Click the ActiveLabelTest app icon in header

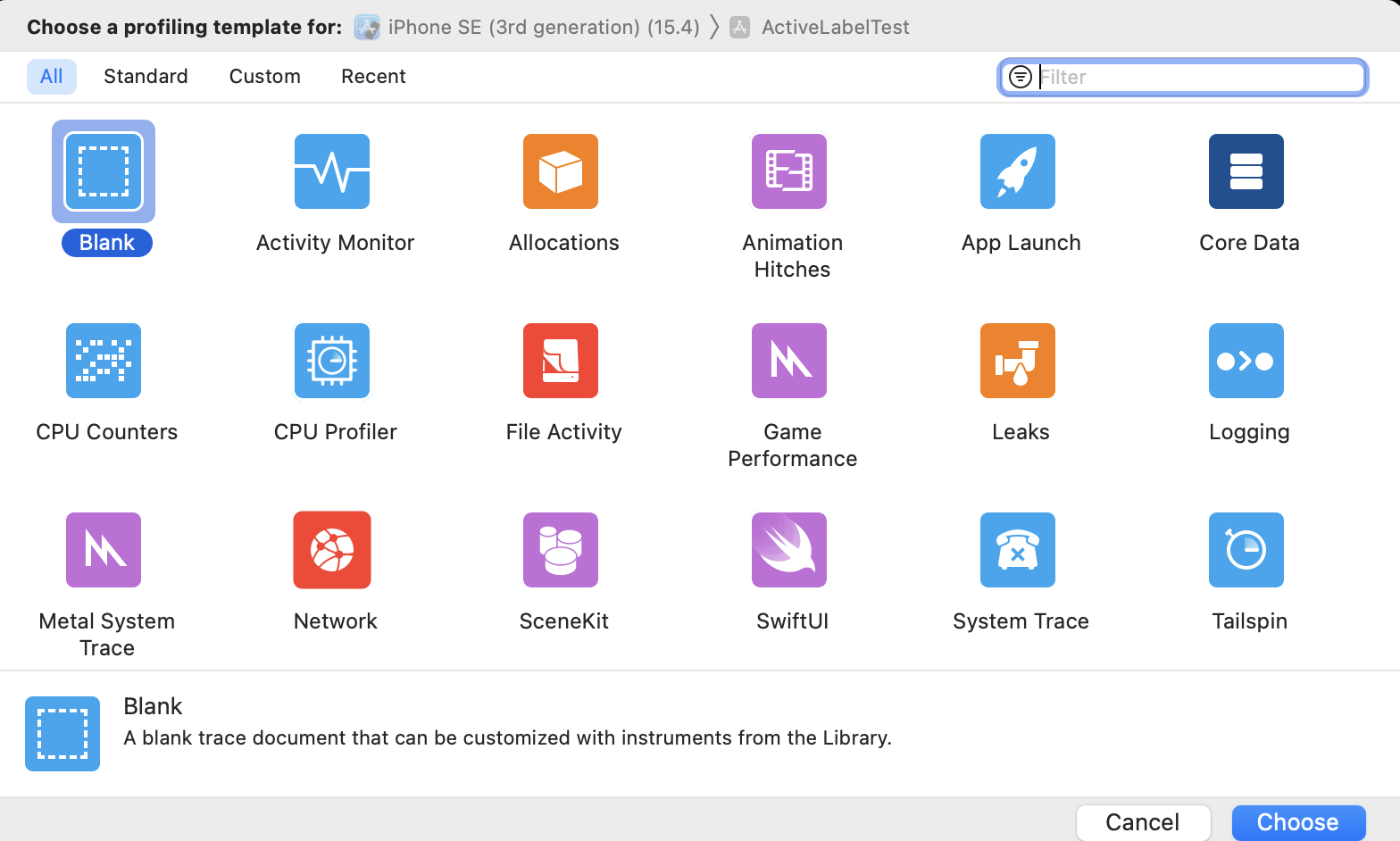[x=739, y=28]
